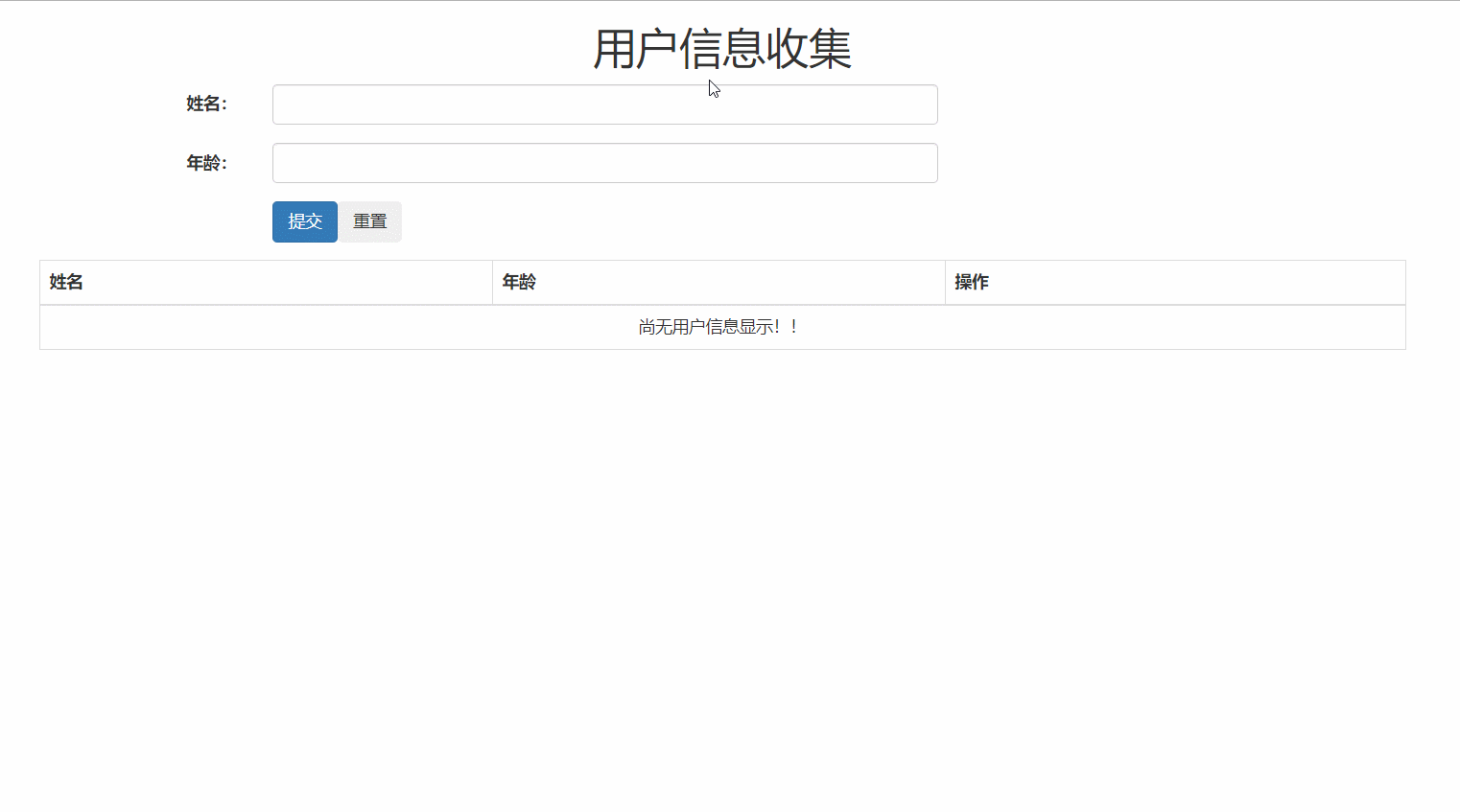Select the 姓名 table column header
Image resolution: width=1460 pixels, height=812 pixels.
pyautogui.click(x=266, y=282)
